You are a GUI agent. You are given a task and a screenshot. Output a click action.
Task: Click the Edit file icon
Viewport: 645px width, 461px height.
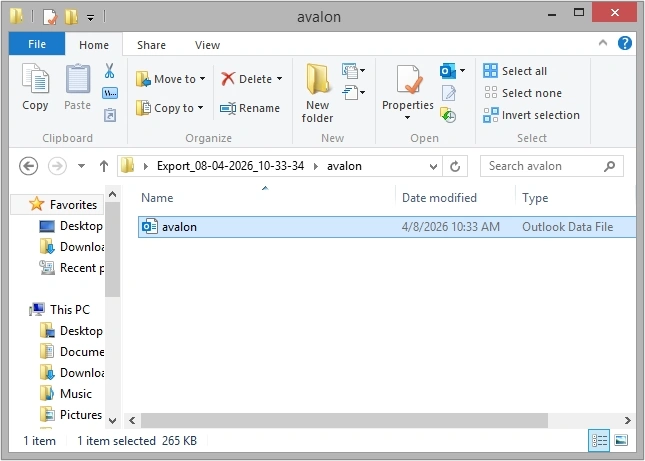[x=449, y=93]
